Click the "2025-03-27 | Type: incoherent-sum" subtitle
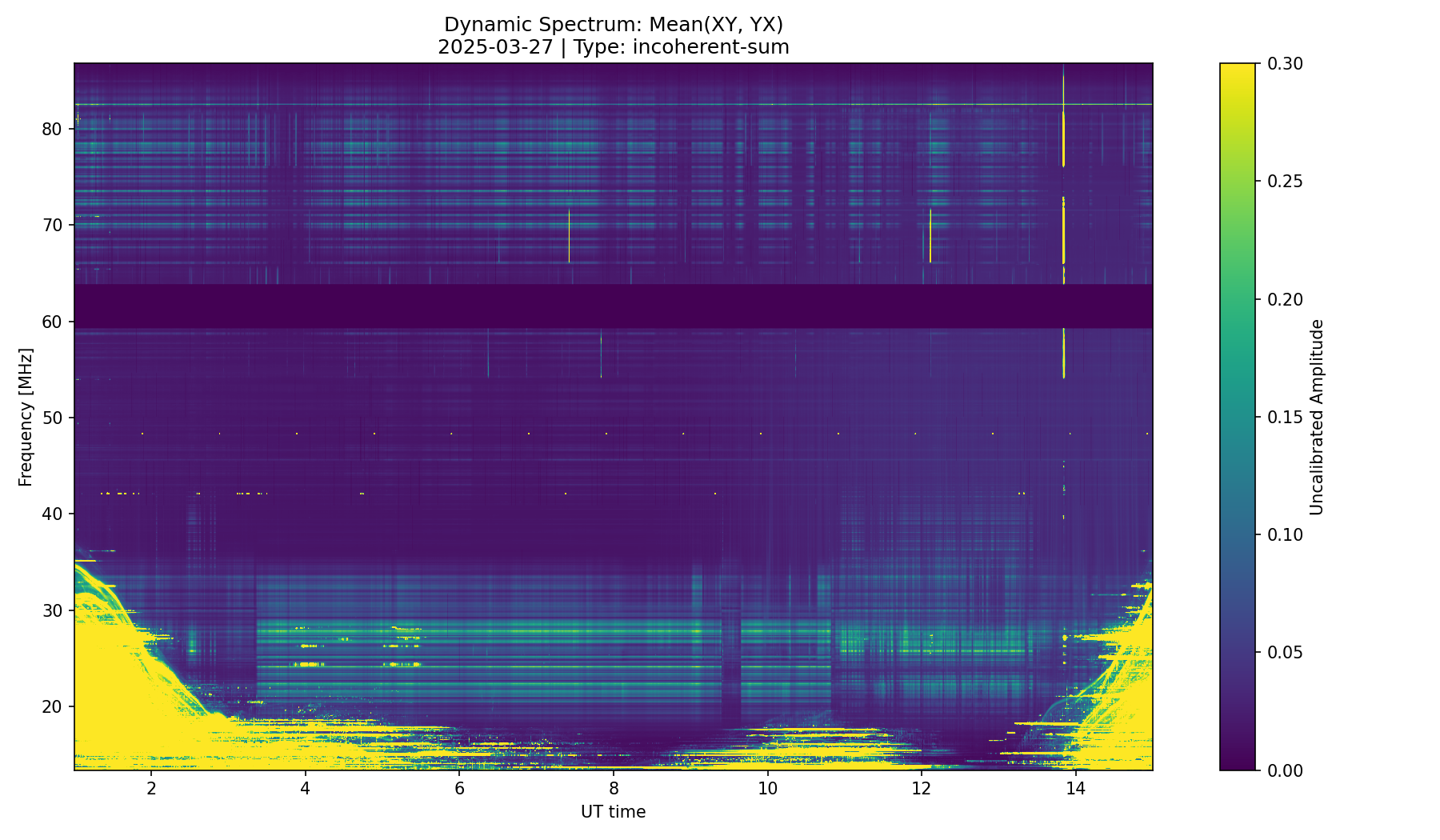1440x840 pixels. pyautogui.click(x=613, y=47)
